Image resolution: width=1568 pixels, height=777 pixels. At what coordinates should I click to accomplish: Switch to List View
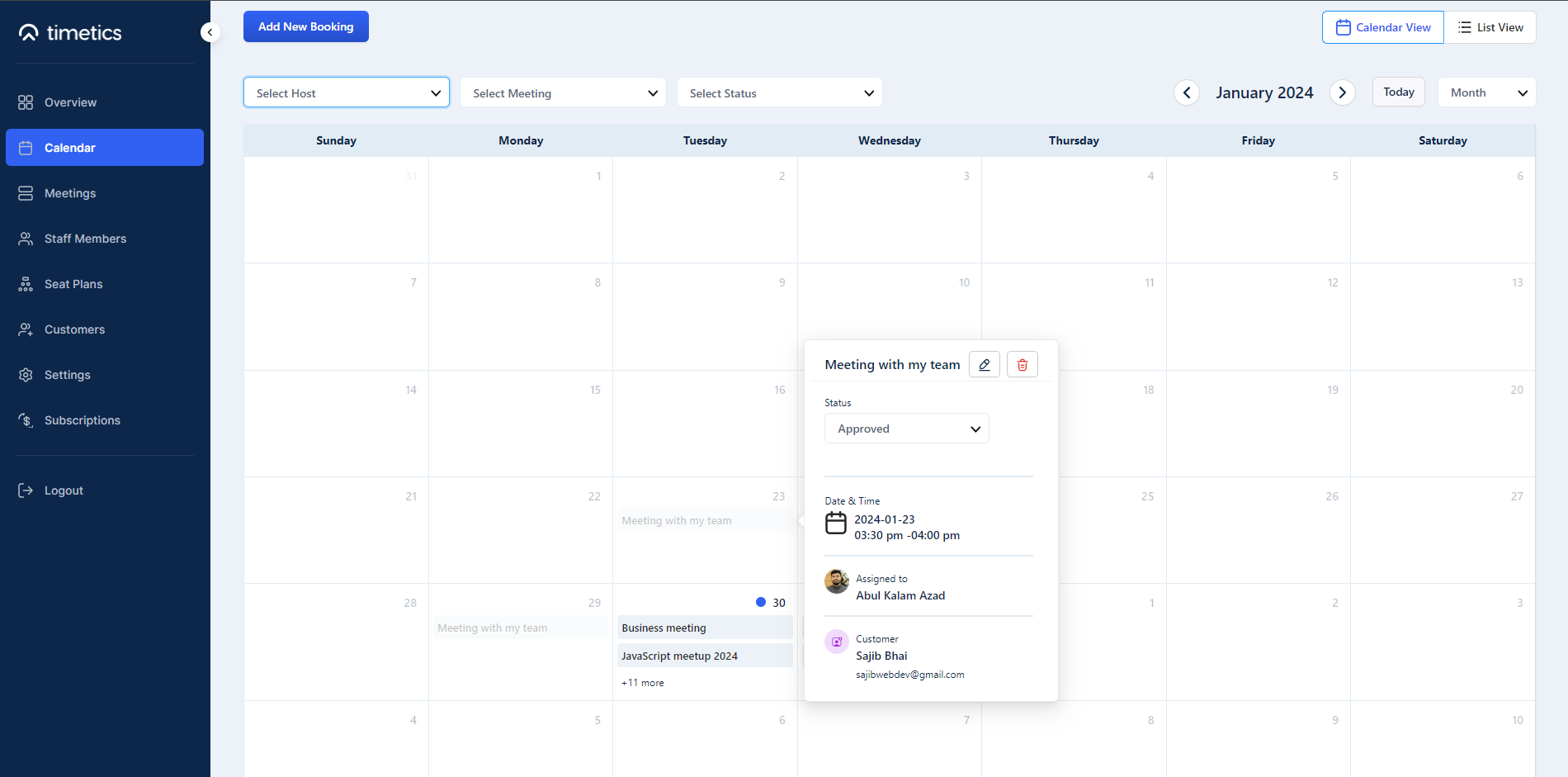[1490, 26]
